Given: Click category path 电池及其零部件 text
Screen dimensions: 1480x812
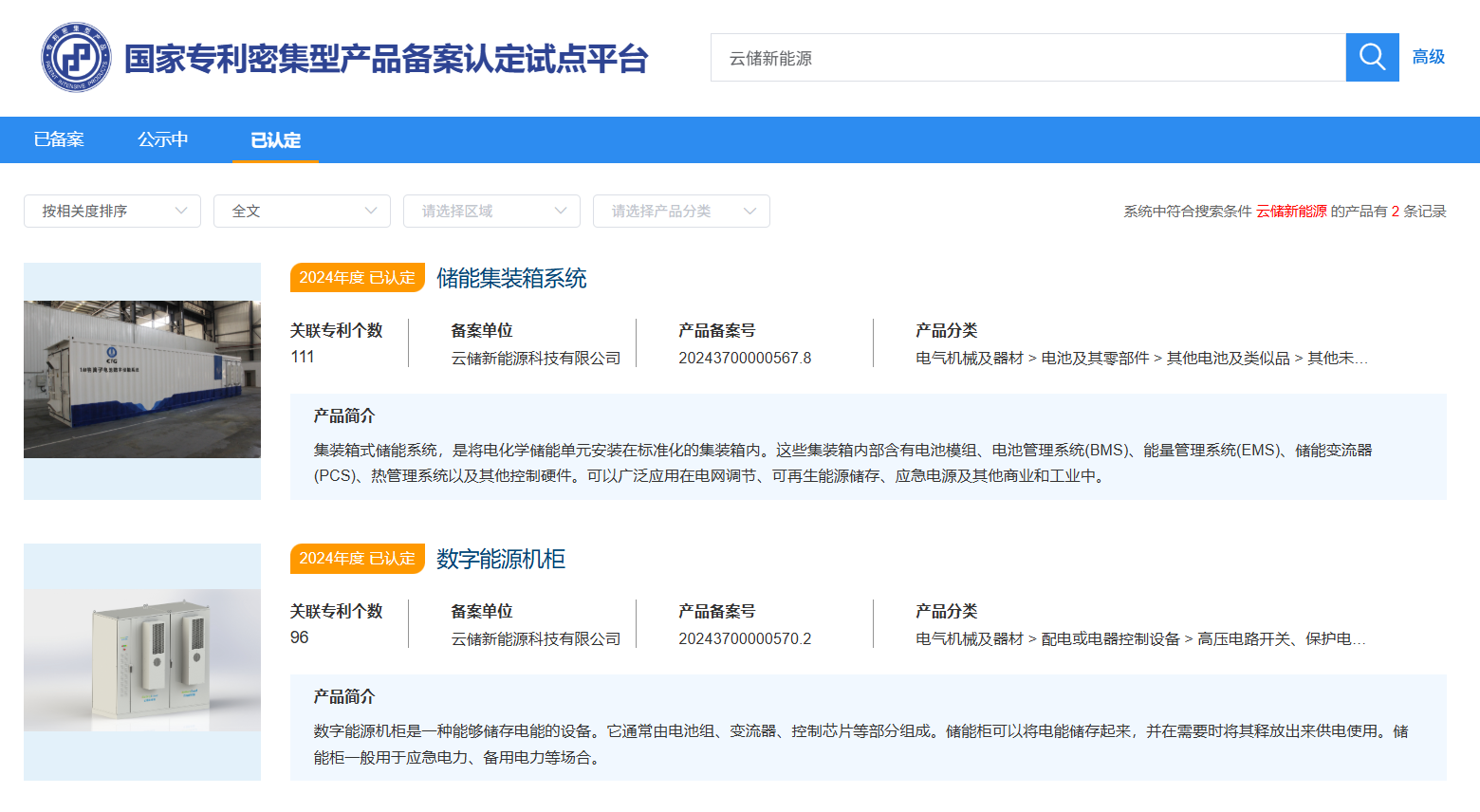Looking at the screenshot, I should click(1095, 358).
